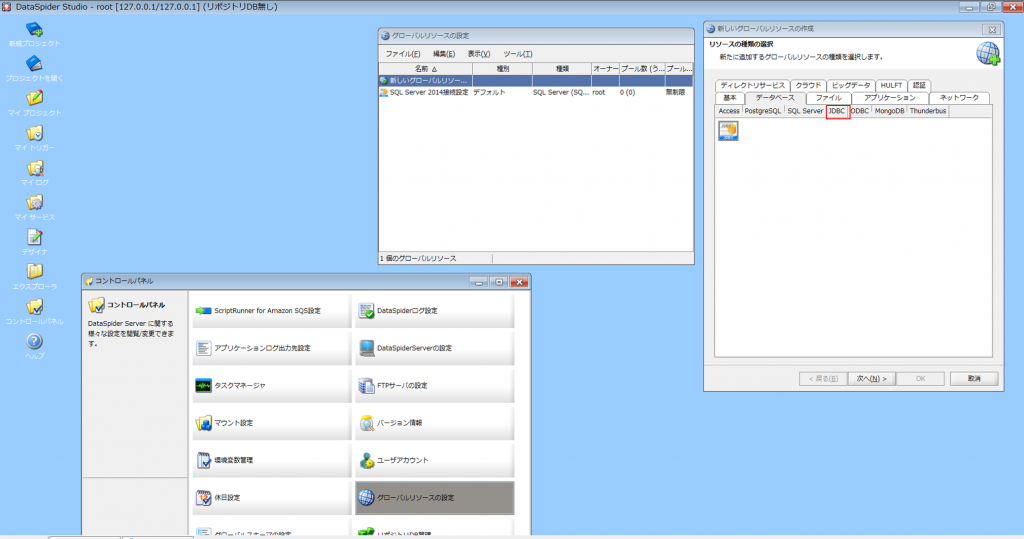Open ツール(T) menu in global resource window
The height and width of the screenshot is (539, 1024).
click(518, 54)
